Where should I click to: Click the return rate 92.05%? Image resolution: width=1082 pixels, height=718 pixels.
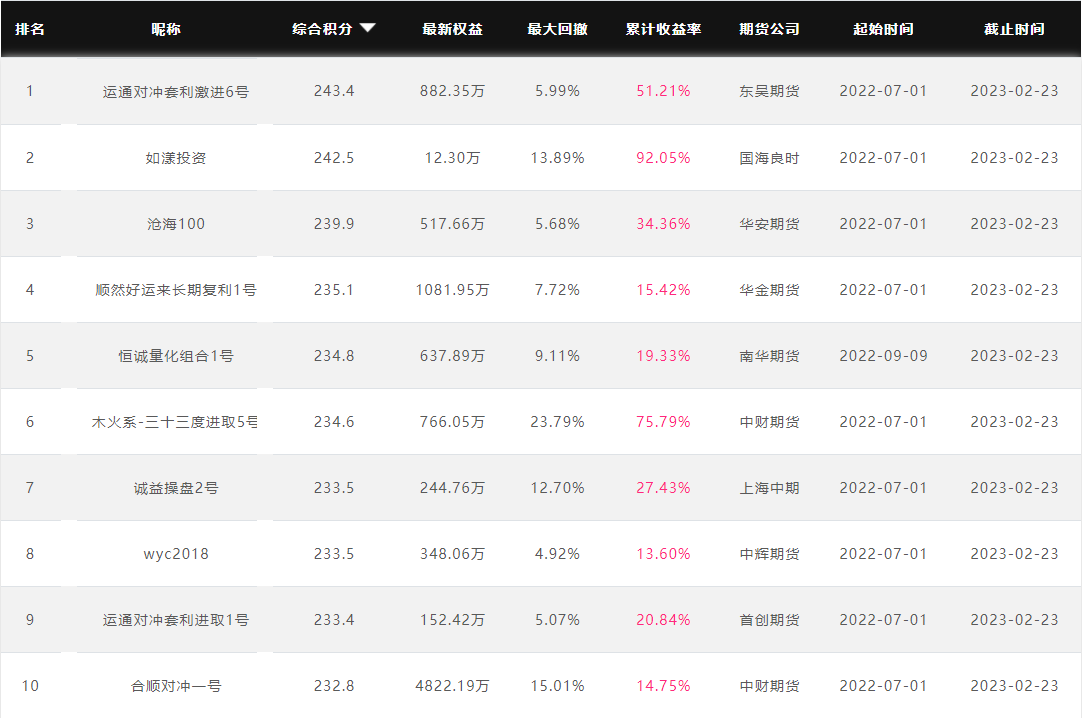pyautogui.click(x=663, y=158)
